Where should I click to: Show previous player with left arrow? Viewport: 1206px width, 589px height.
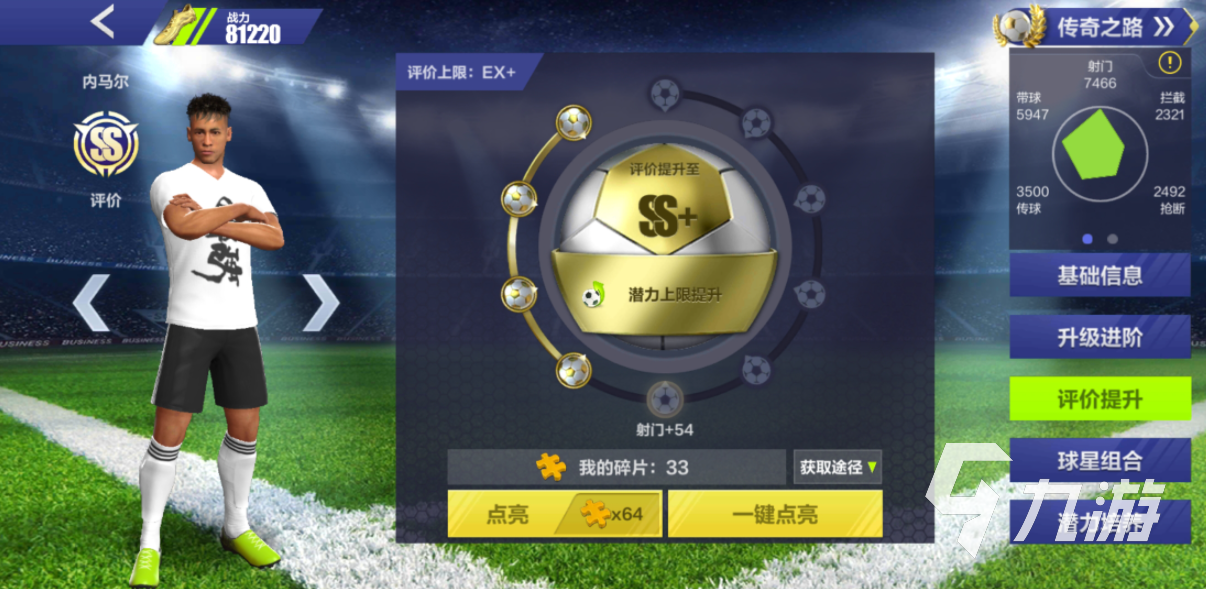click(x=91, y=302)
